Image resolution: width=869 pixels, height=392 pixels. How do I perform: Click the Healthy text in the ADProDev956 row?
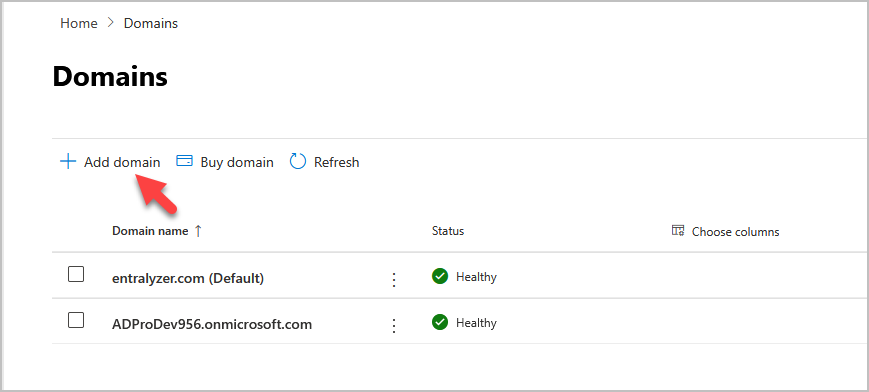pos(476,323)
